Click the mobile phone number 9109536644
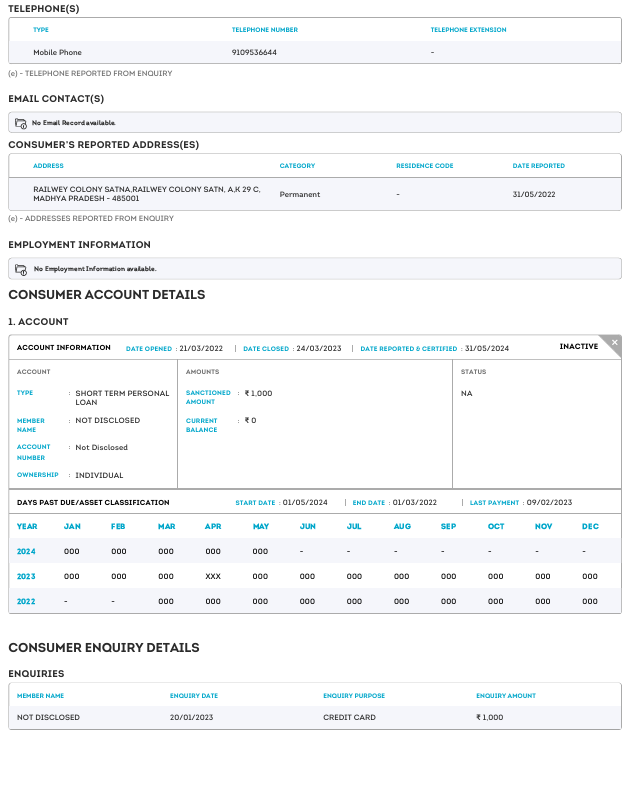 [x=254, y=52]
